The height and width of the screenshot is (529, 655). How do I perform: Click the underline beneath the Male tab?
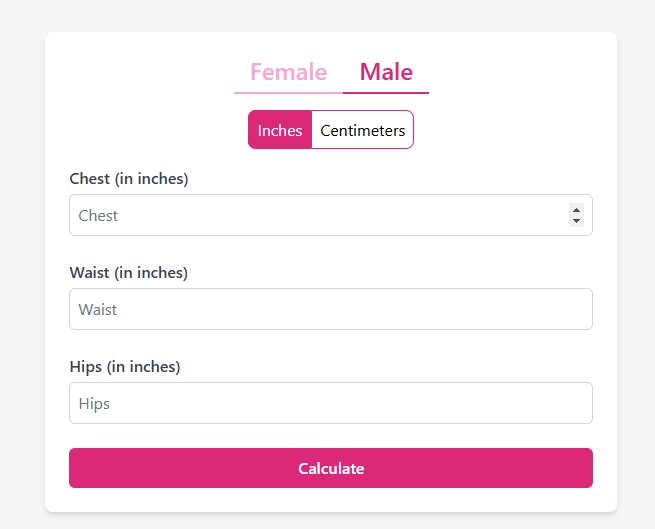pyautogui.click(x=386, y=92)
